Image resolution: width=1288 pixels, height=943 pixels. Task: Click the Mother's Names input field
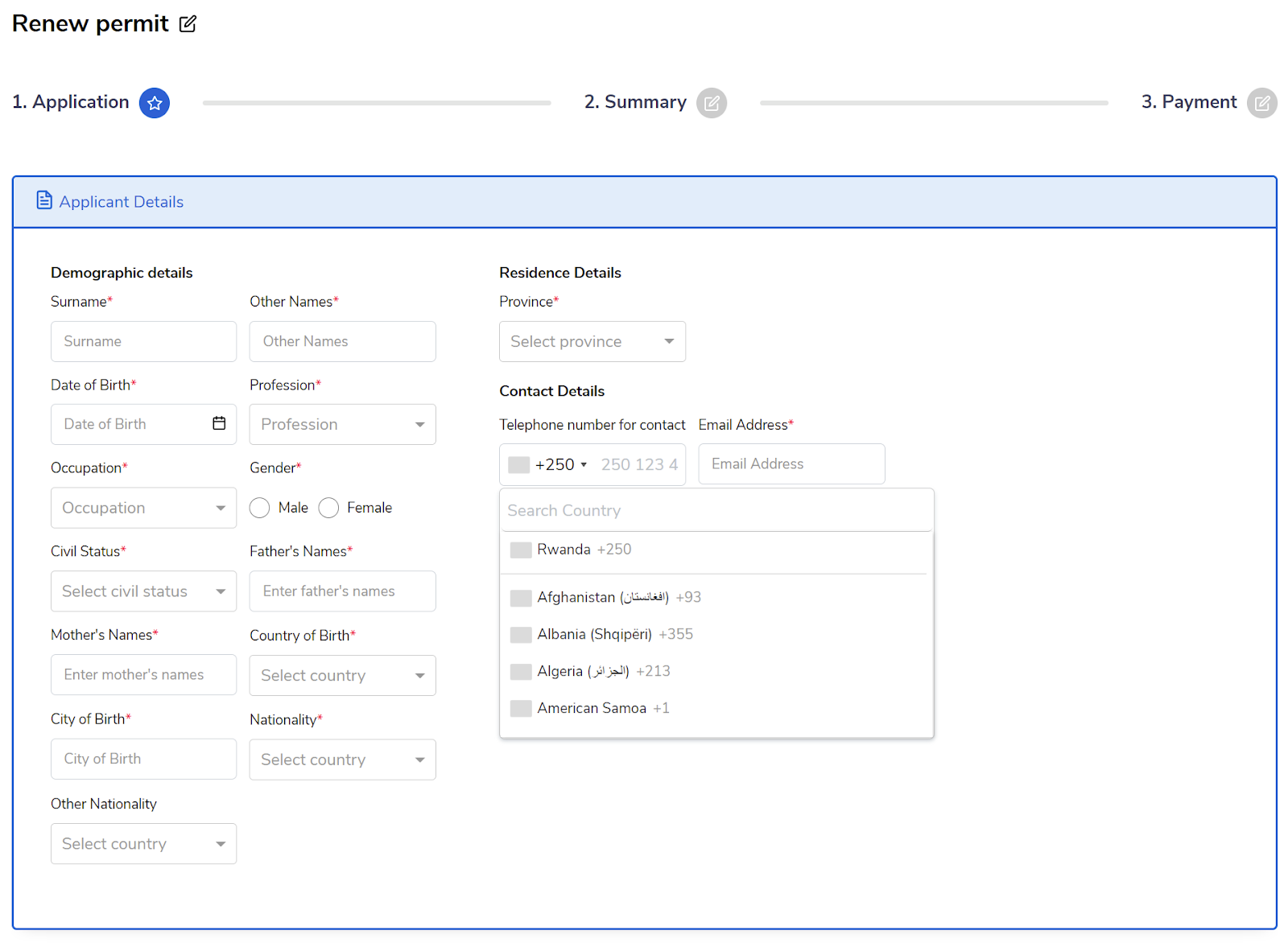pyautogui.click(x=143, y=674)
